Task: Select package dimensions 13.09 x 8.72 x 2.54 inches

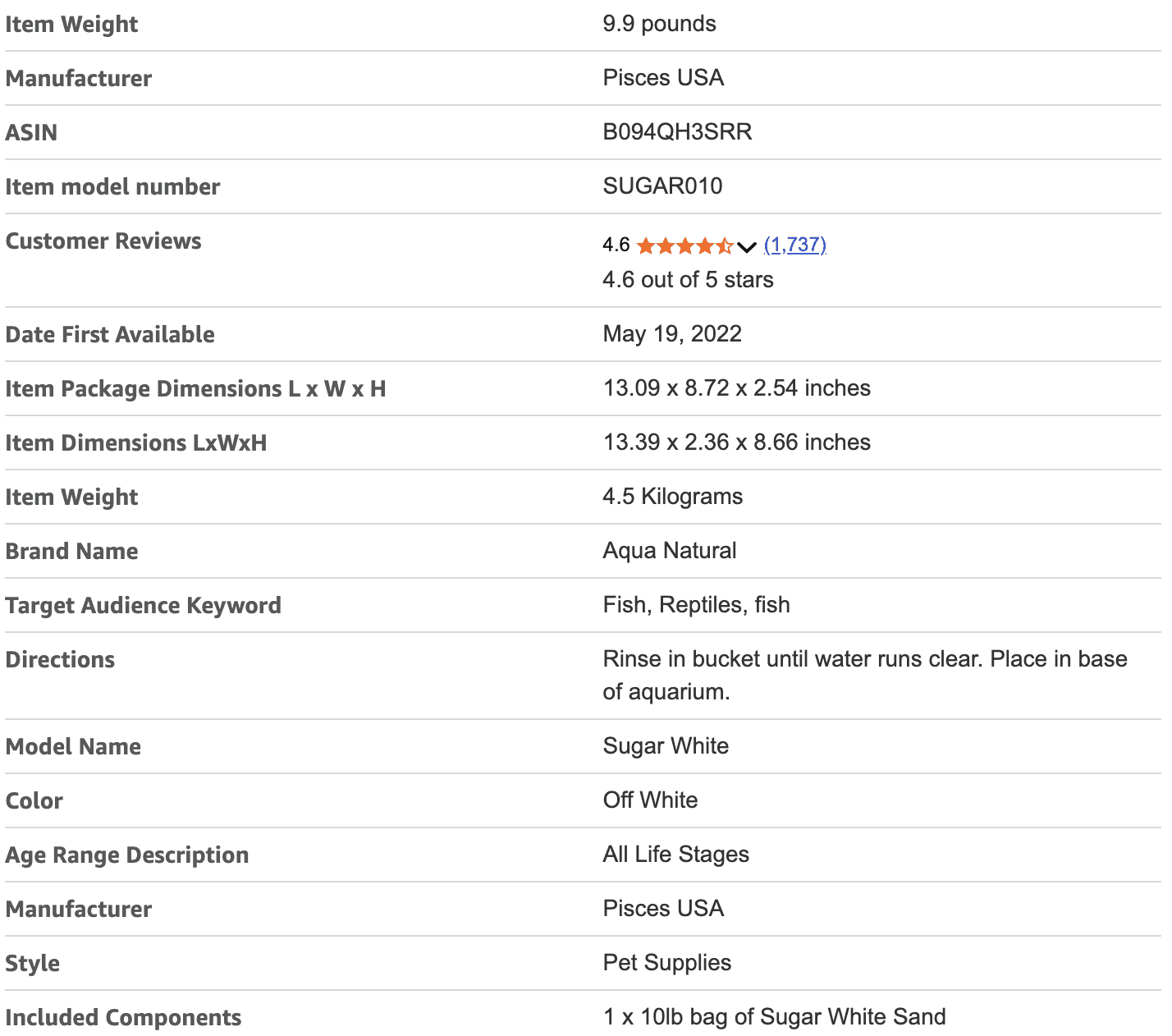Action: (x=736, y=388)
